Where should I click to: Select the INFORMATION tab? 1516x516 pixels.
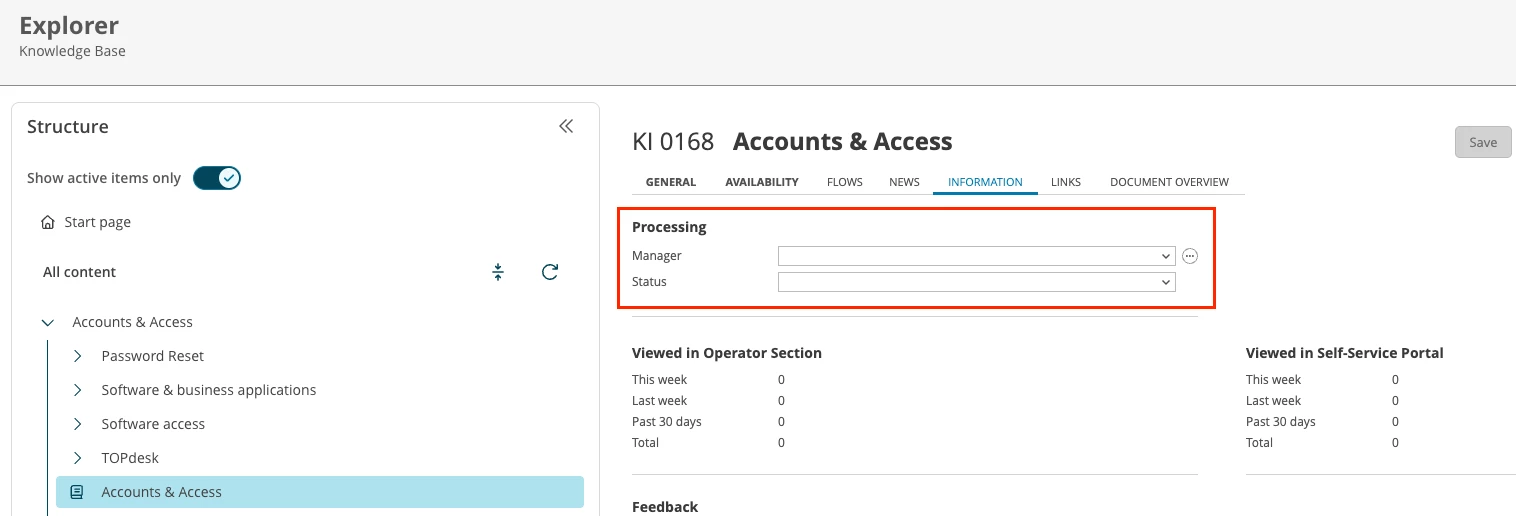click(985, 182)
